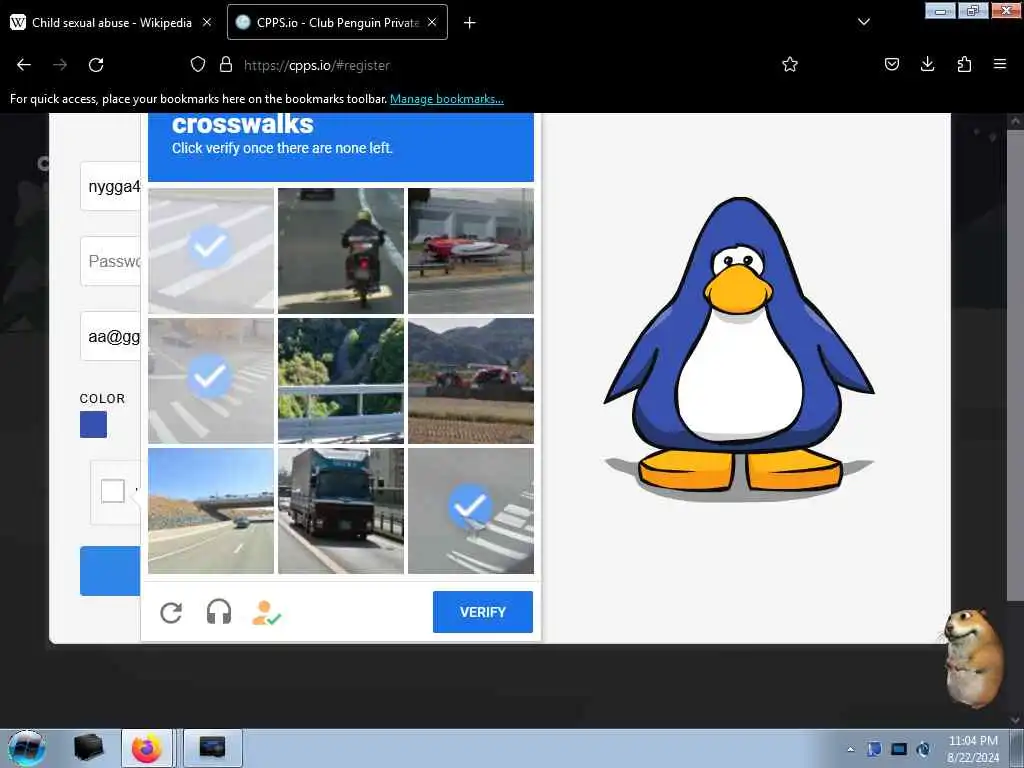Open the black box taskbar application
The width and height of the screenshot is (1024, 768).
pos(88,748)
